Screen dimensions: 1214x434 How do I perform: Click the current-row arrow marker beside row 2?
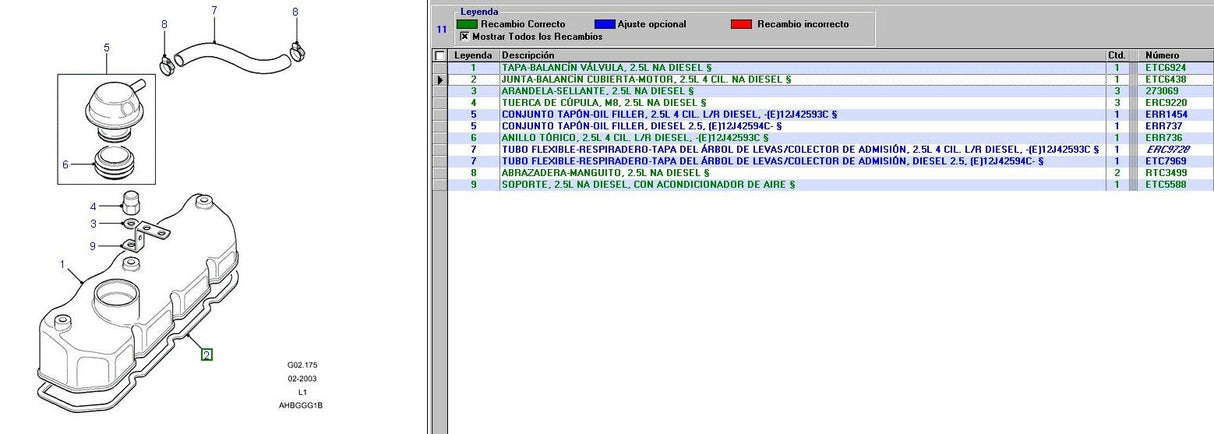[x=440, y=78]
